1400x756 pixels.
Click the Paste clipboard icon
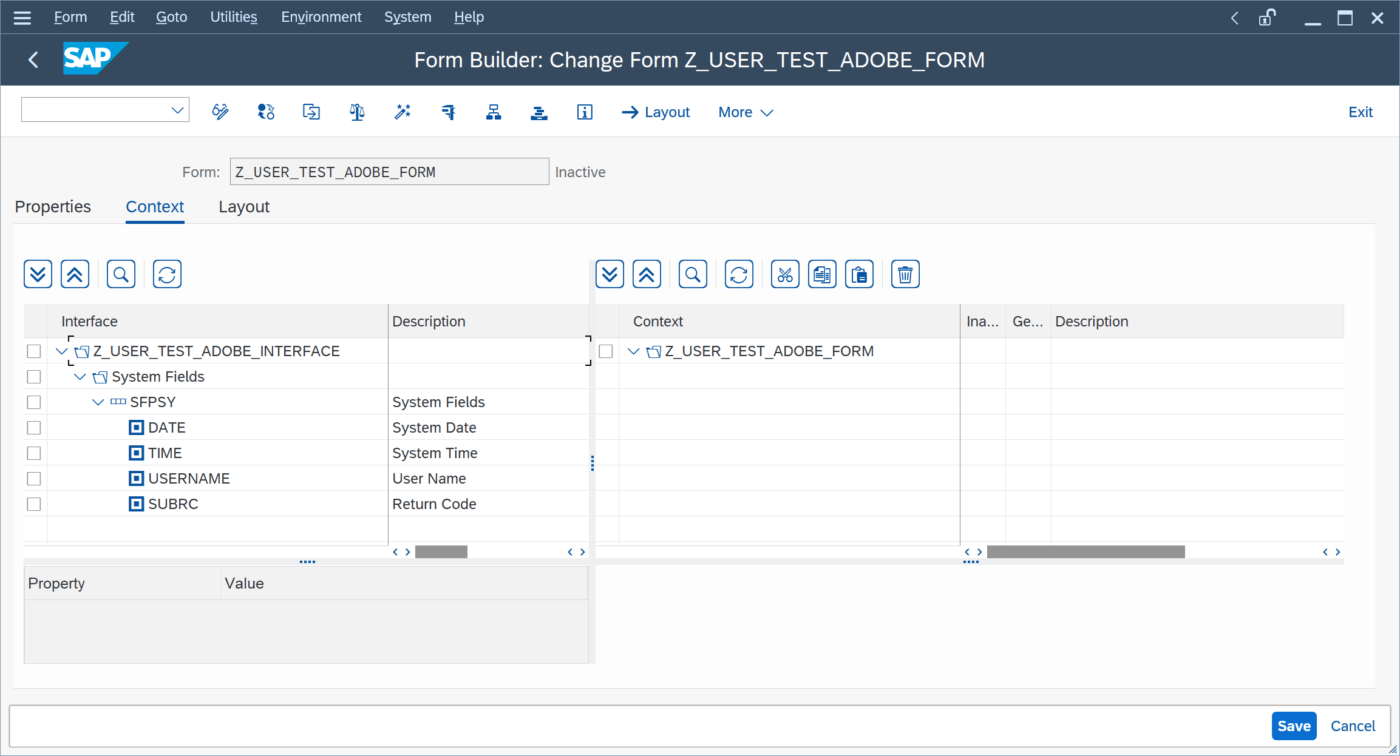[859, 274]
